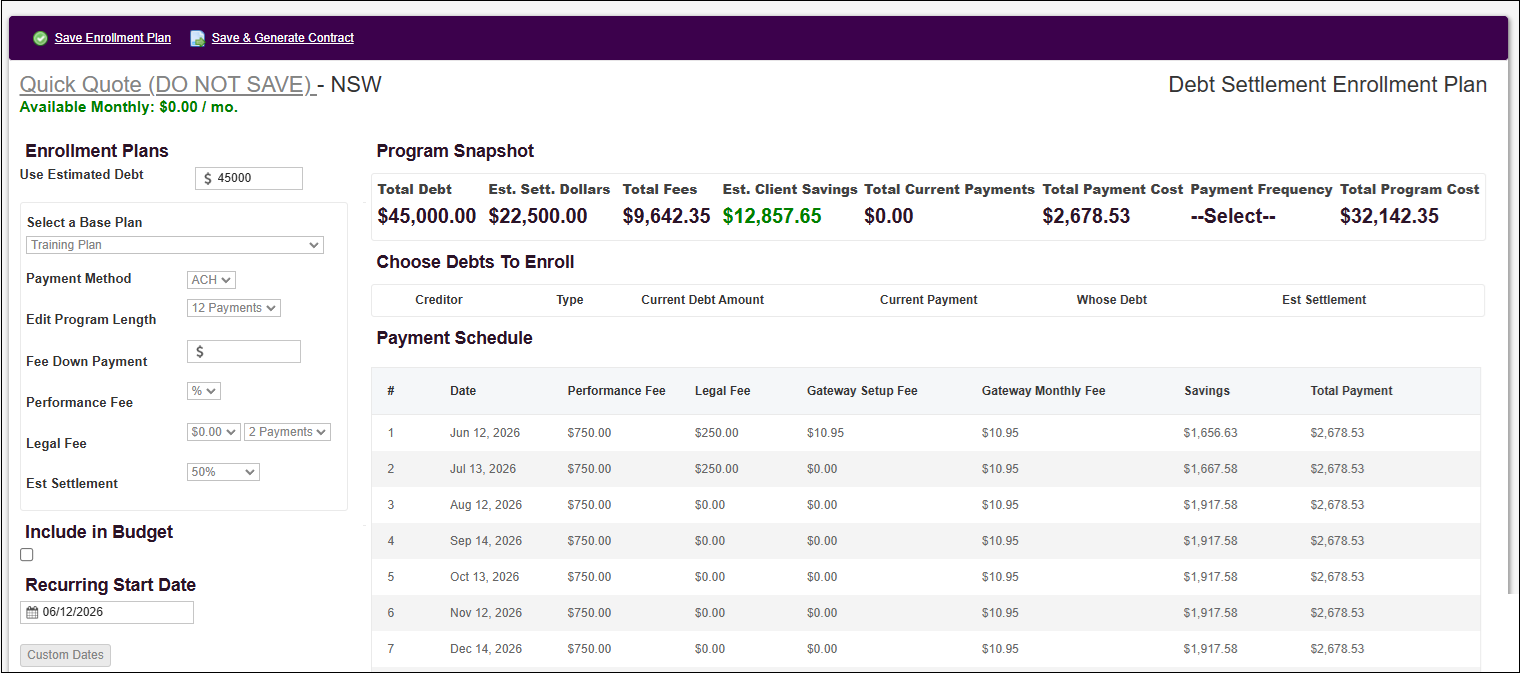The height and width of the screenshot is (673, 1520).
Task: Click the calendar icon beside Recurring Start Date
Action: [x=32, y=612]
